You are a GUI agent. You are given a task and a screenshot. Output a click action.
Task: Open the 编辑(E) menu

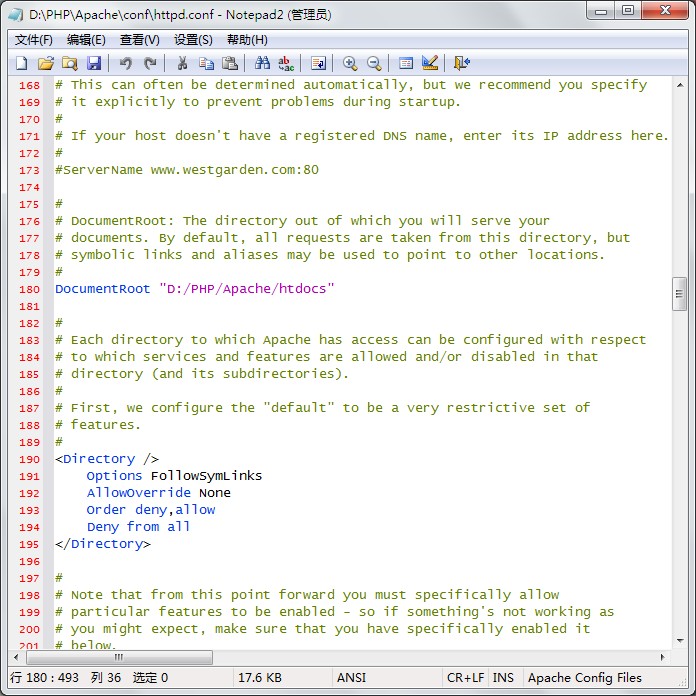click(x=86, y=40)
